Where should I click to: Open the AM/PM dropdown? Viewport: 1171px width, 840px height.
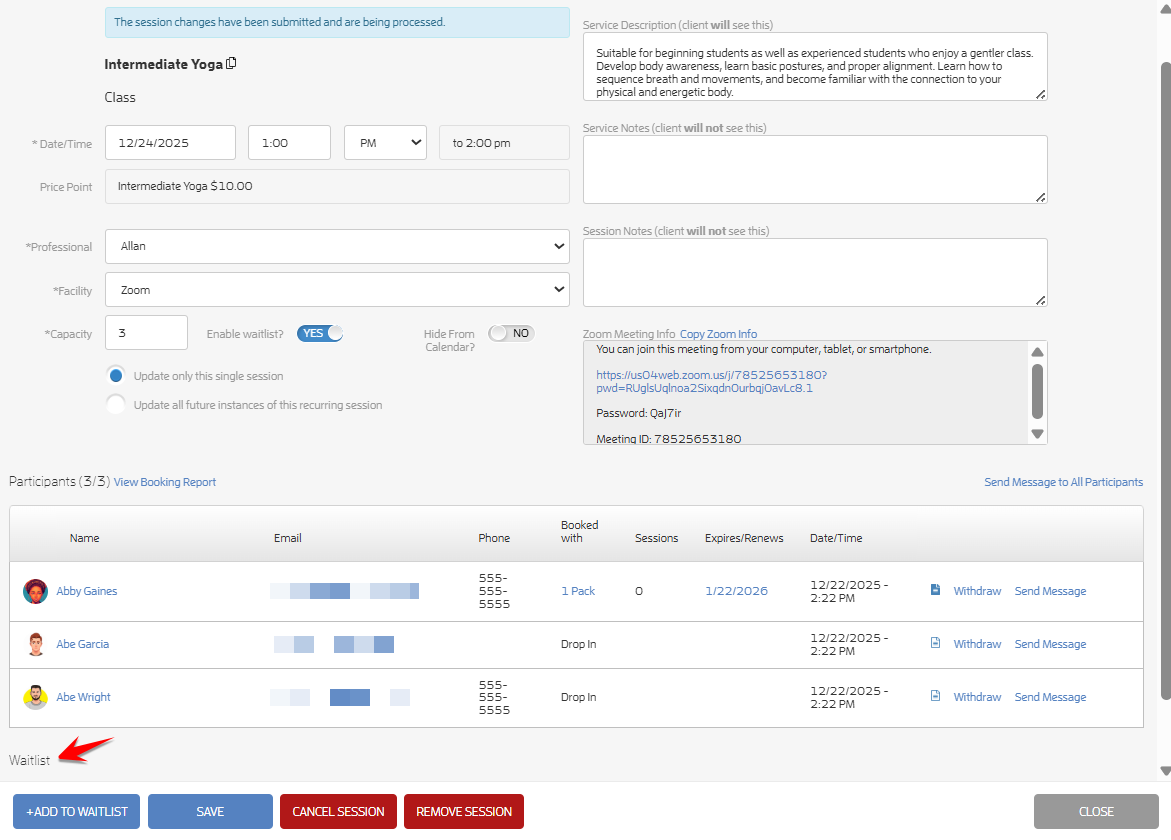pyautogui.click(x=385, y=143)
